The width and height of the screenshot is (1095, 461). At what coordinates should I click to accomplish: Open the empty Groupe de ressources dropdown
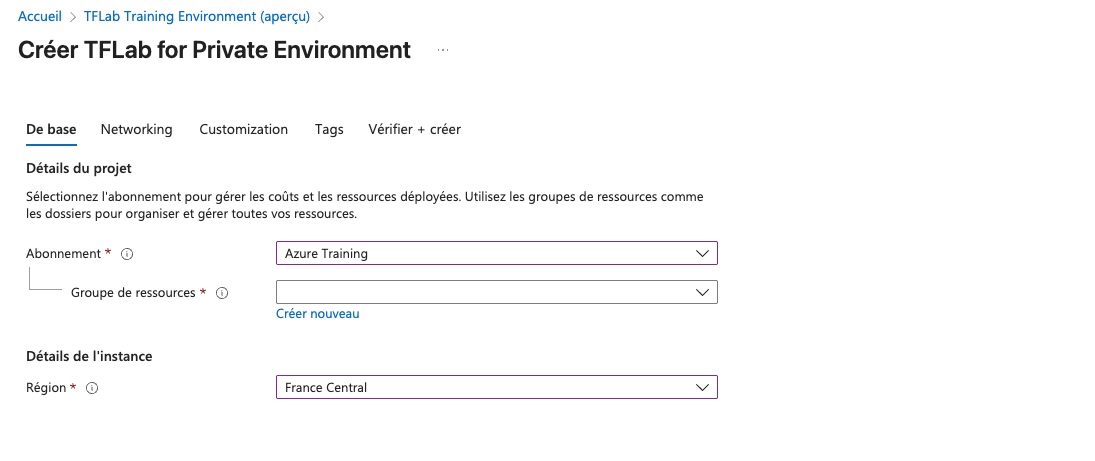496,292
